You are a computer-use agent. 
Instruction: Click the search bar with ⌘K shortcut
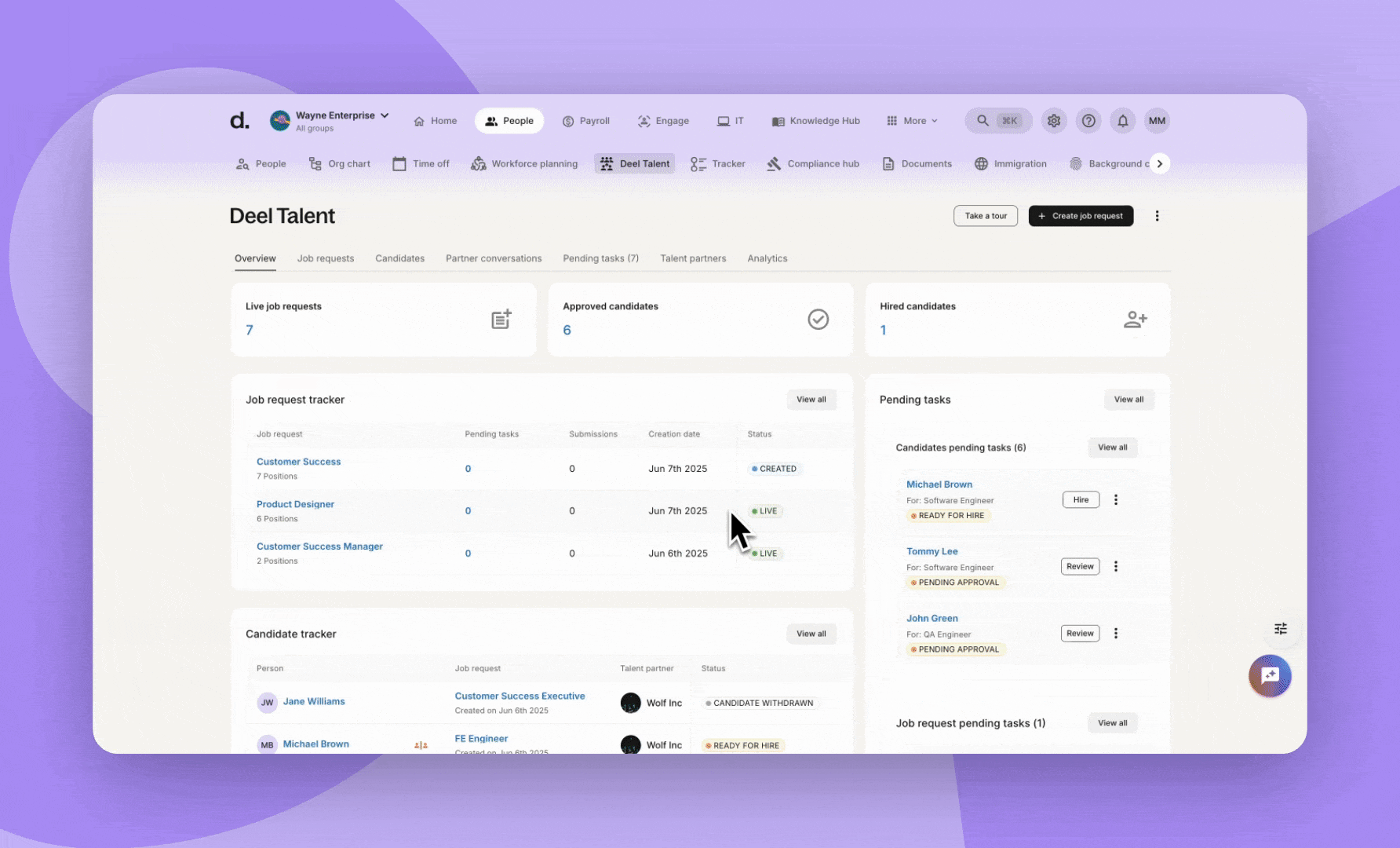pos(998,121)
